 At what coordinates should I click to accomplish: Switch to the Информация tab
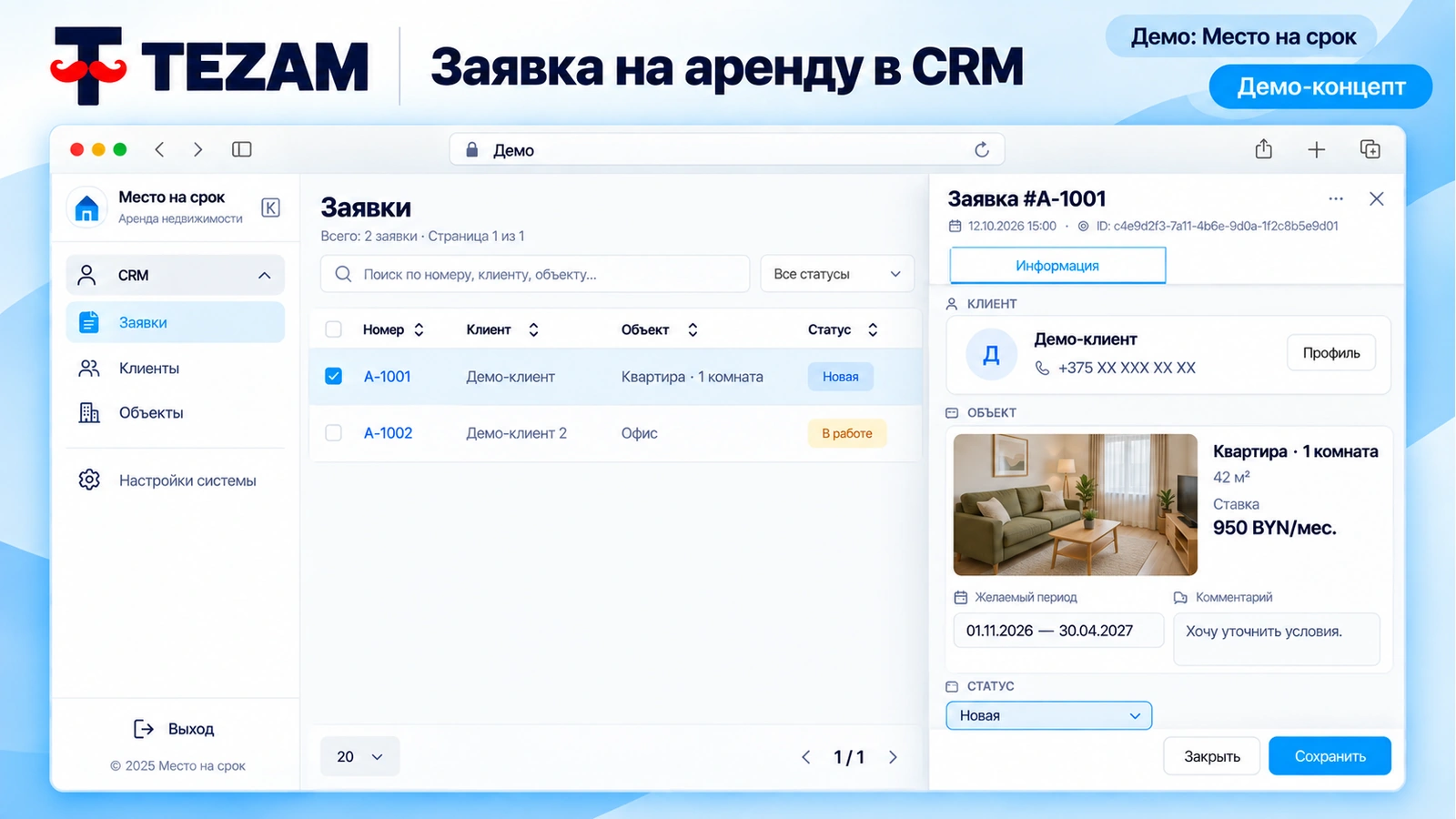point(1057,266)
